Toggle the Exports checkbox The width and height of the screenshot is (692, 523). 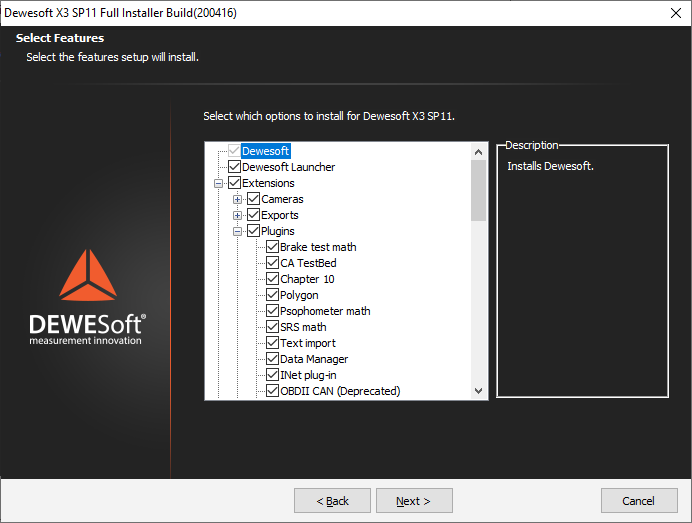click(x=253, y=215)
